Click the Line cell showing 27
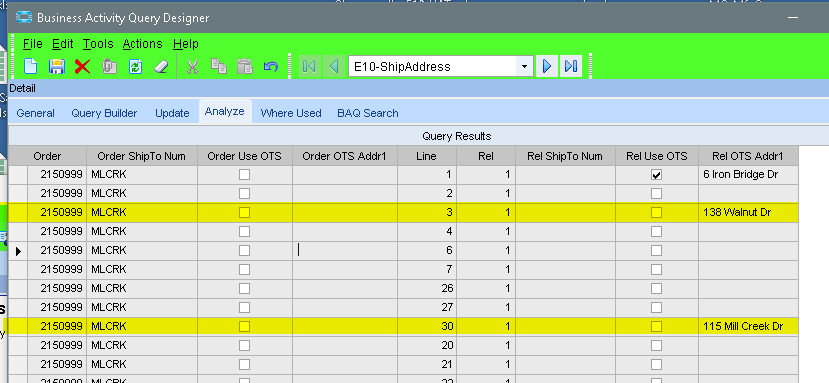Viewport: 829px width, 383px height. (427, 307)
